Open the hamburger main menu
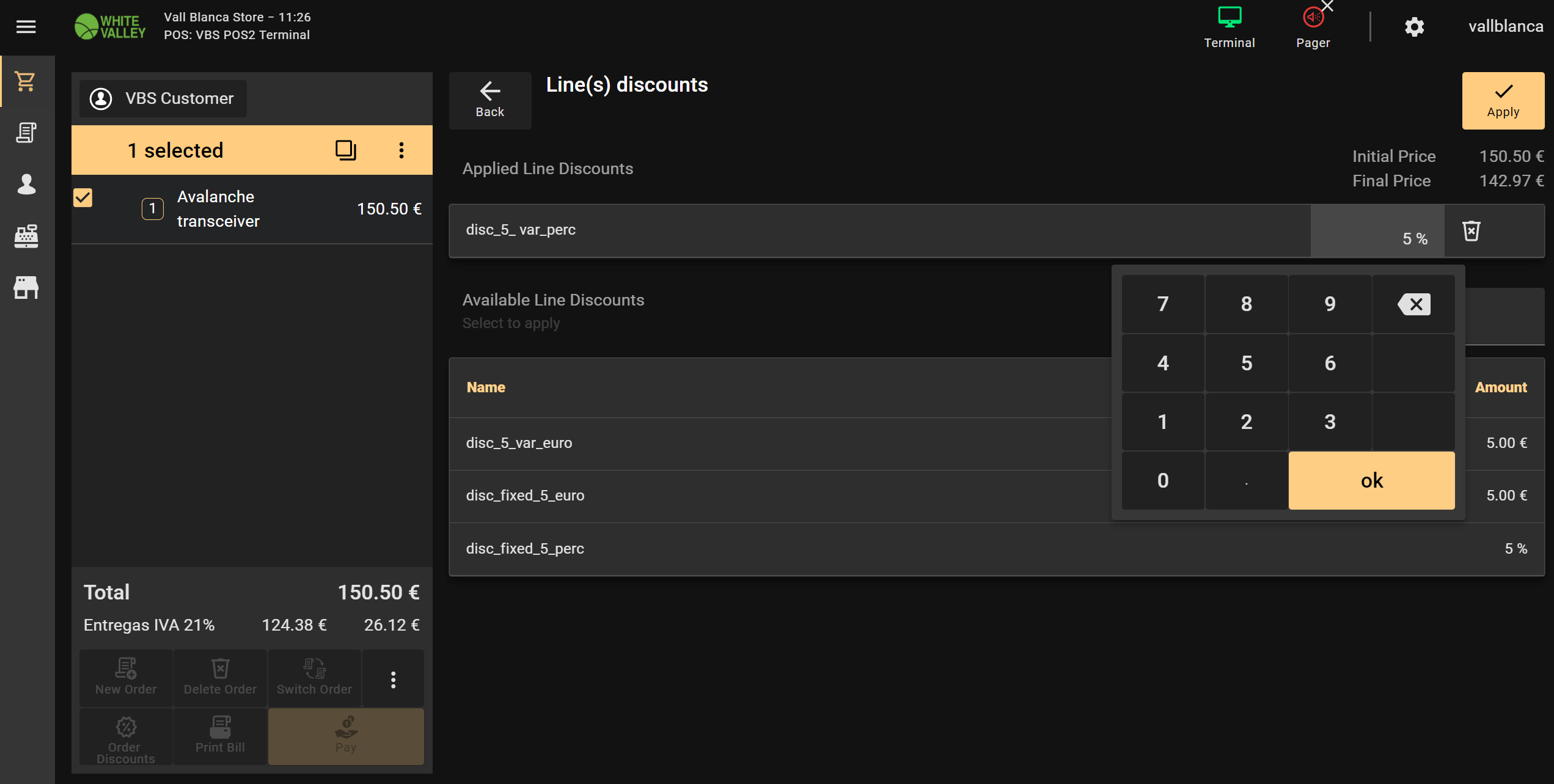Screen dimensions: 1554x784 pyautogui.click(x=26, y=27)
